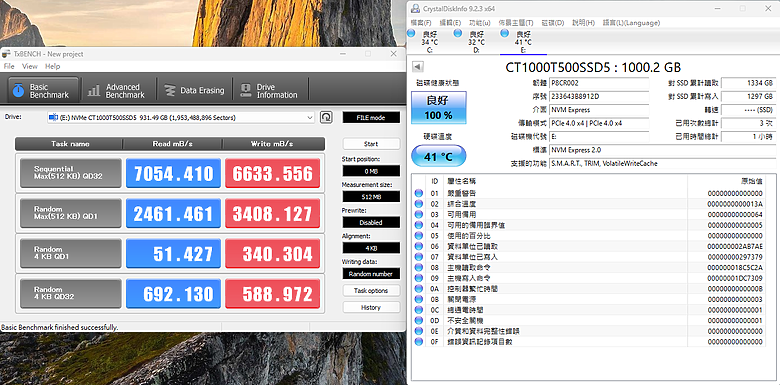780x385 pixels.
Task: Switch to Advanced Benchmark tab
Action: tap(117, 91)
